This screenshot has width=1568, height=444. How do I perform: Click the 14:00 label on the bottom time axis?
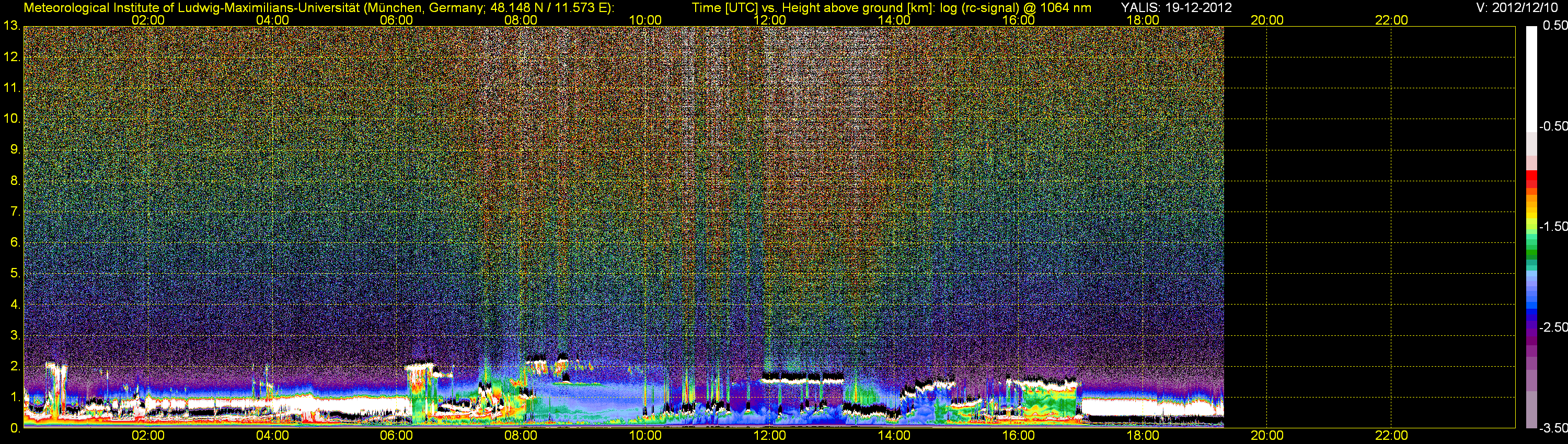894,436
